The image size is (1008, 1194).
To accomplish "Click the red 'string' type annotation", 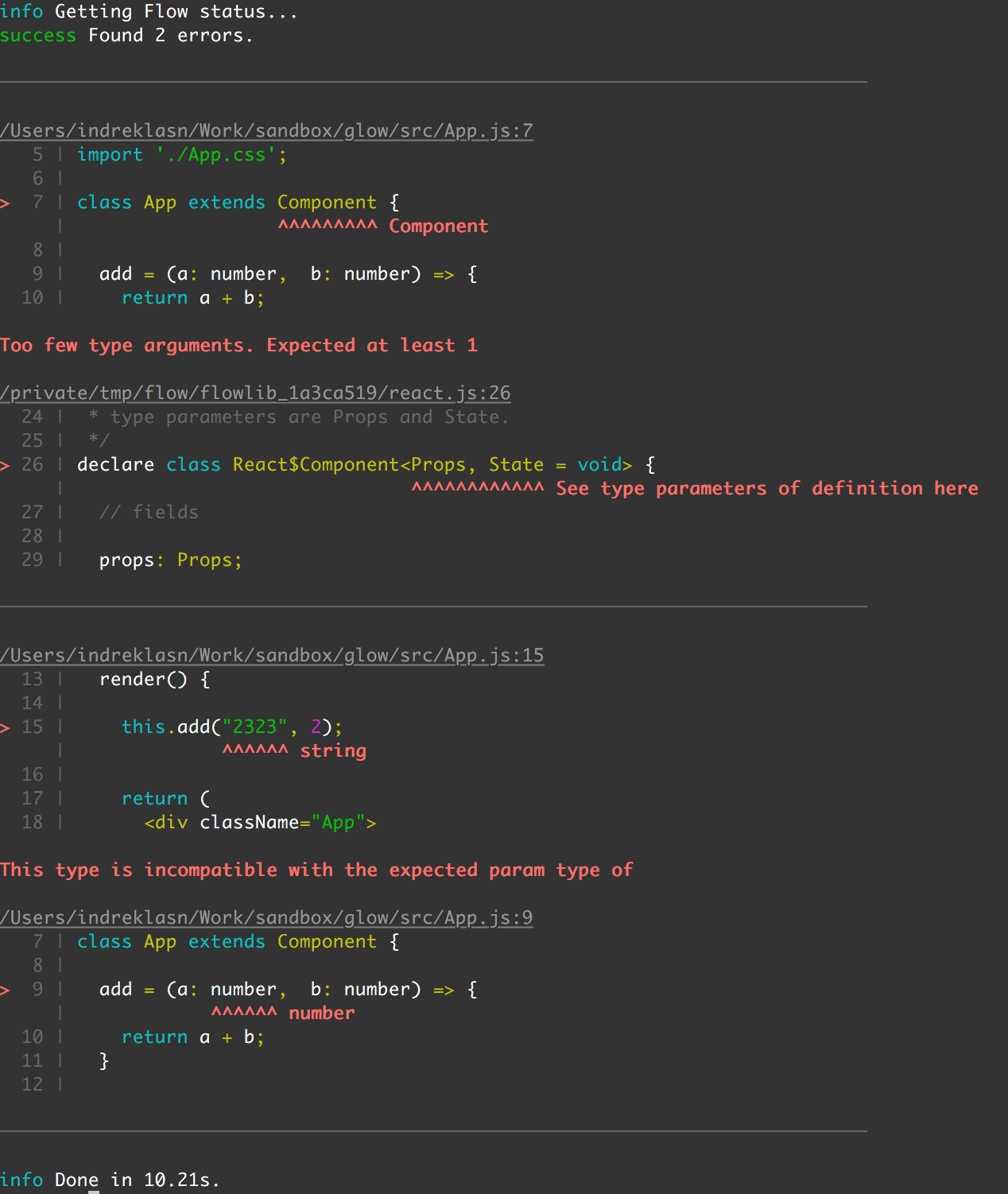I will click(333, 750).
